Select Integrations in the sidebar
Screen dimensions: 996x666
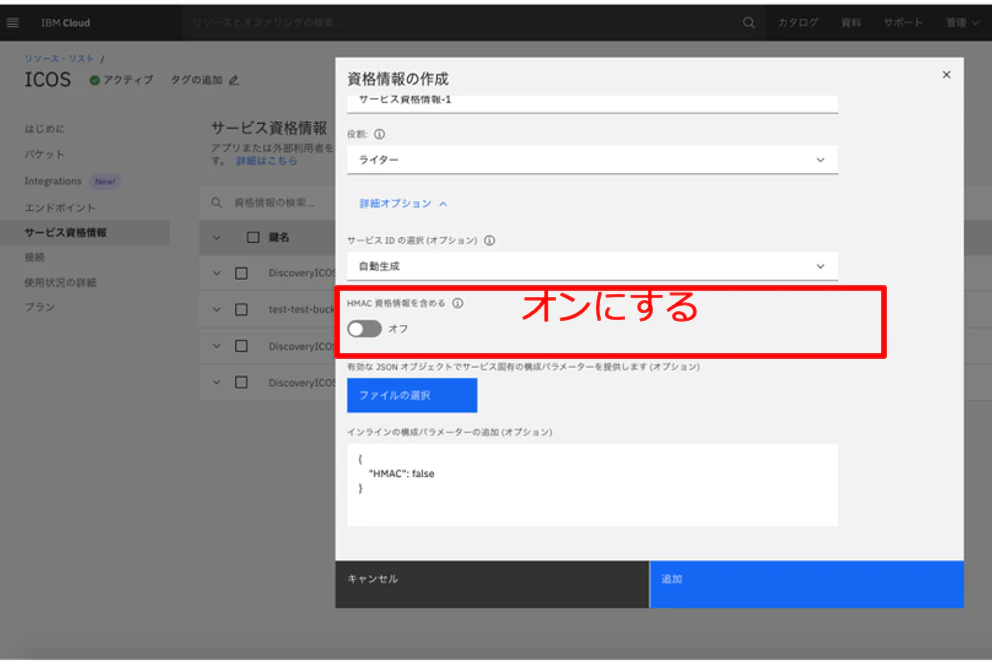pyautogui.click(x=53, y=181)
